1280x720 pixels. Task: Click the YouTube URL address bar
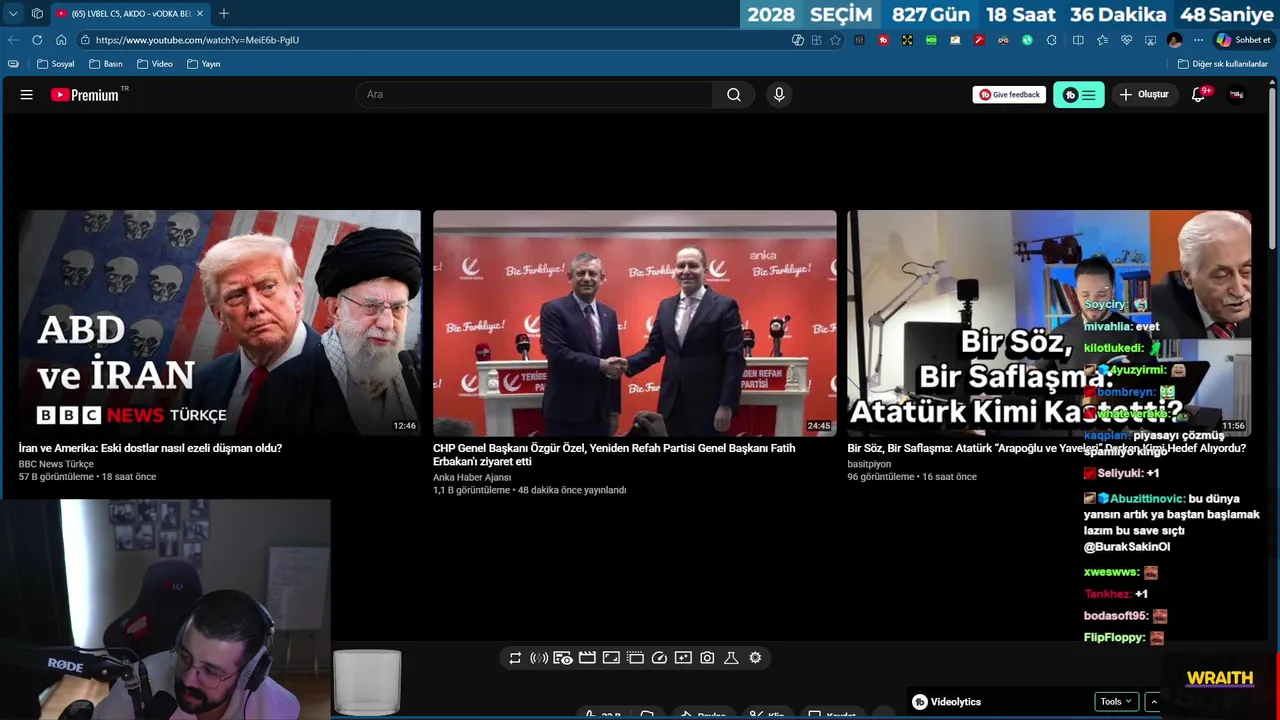(430, 40)
